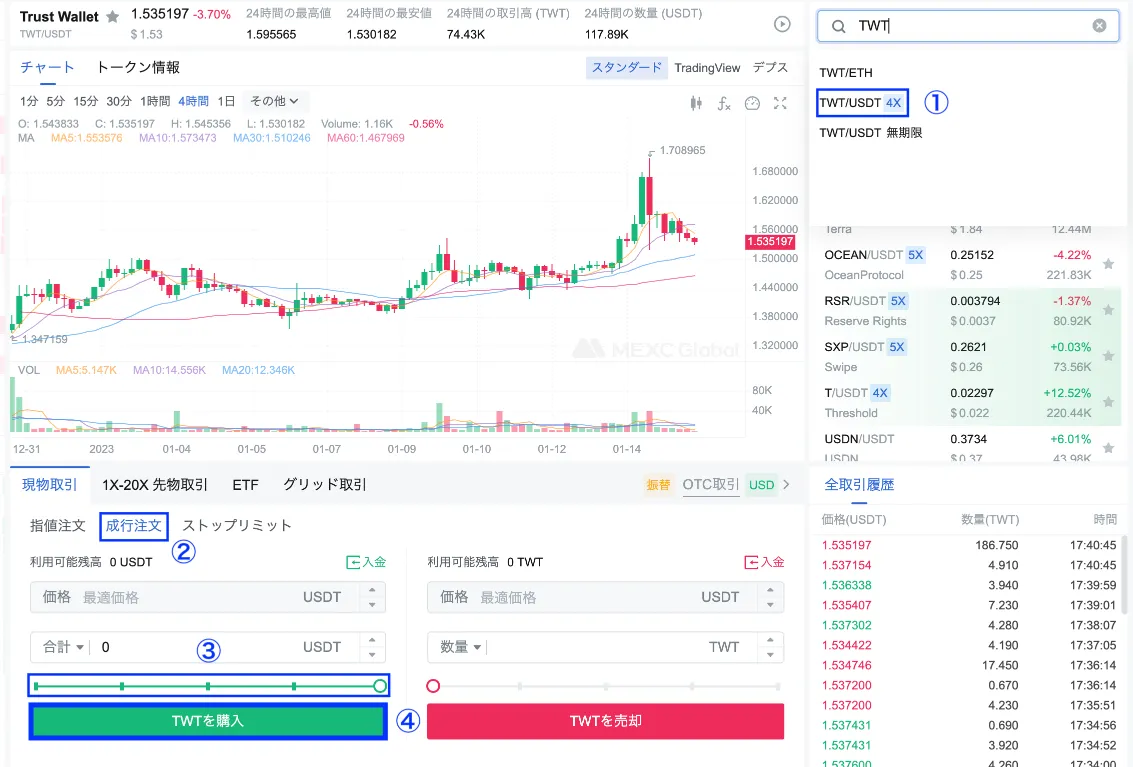Select the 1時間 chart interval
Image resolution: width=1133 pixels, height=767 pixels.
[x=155, y=101]
